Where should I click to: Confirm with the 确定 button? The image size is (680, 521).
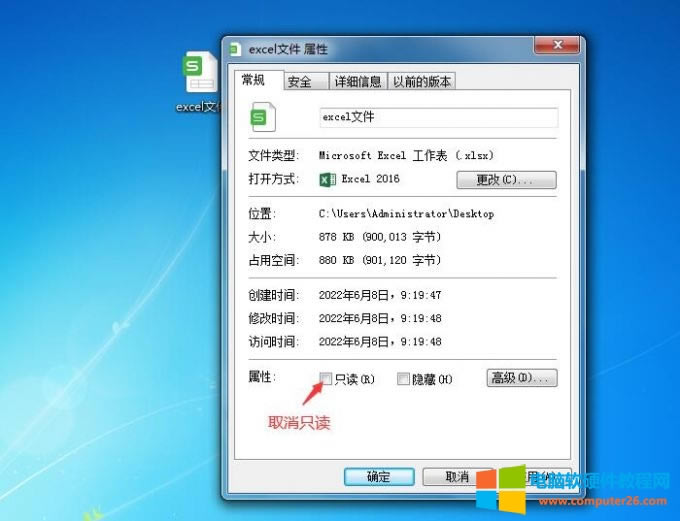coord(378,477)
